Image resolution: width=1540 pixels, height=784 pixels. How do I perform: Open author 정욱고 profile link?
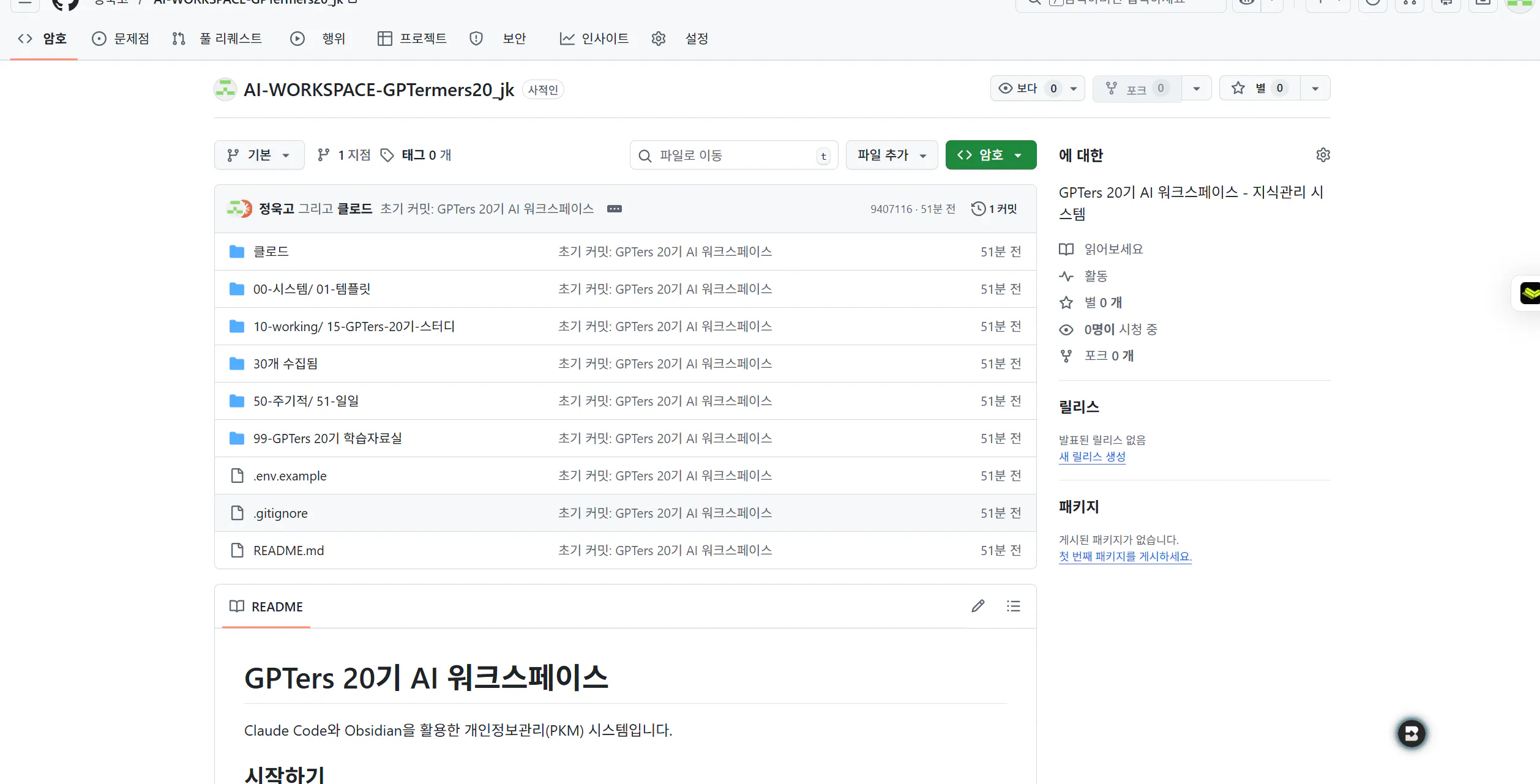[x=277, y=209]
